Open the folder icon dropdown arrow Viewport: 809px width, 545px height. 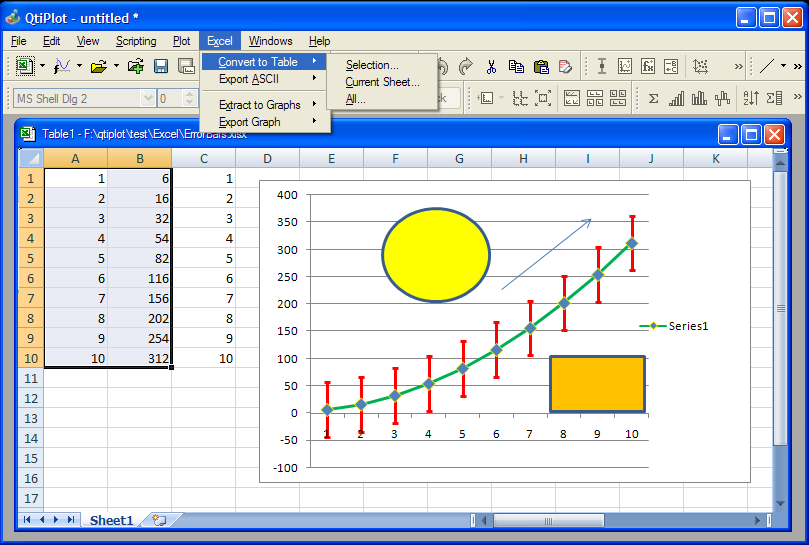(116, 67)
